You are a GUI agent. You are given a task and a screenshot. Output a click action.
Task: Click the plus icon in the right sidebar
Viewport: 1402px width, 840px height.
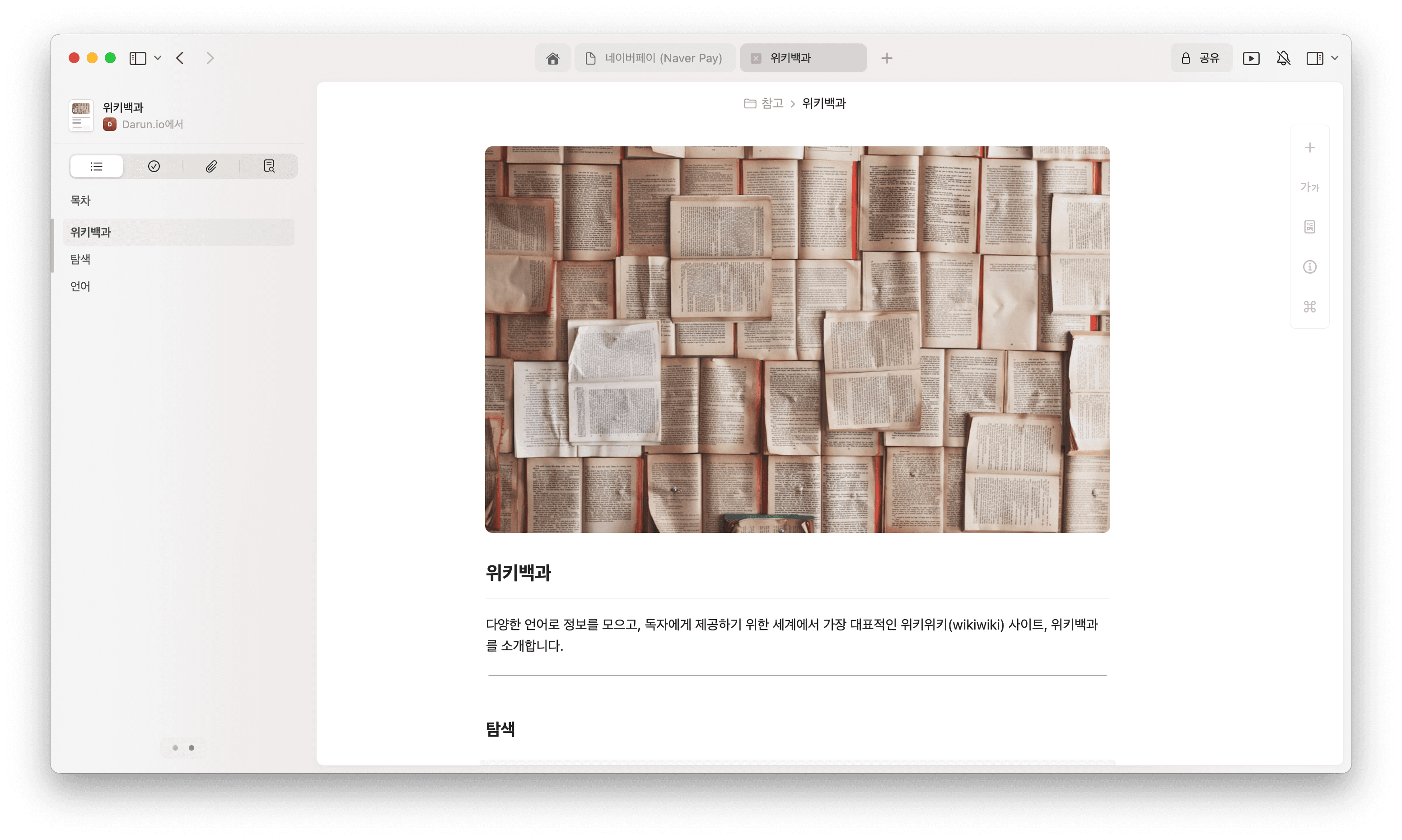pyautogui.click(x=1310, y=147)
